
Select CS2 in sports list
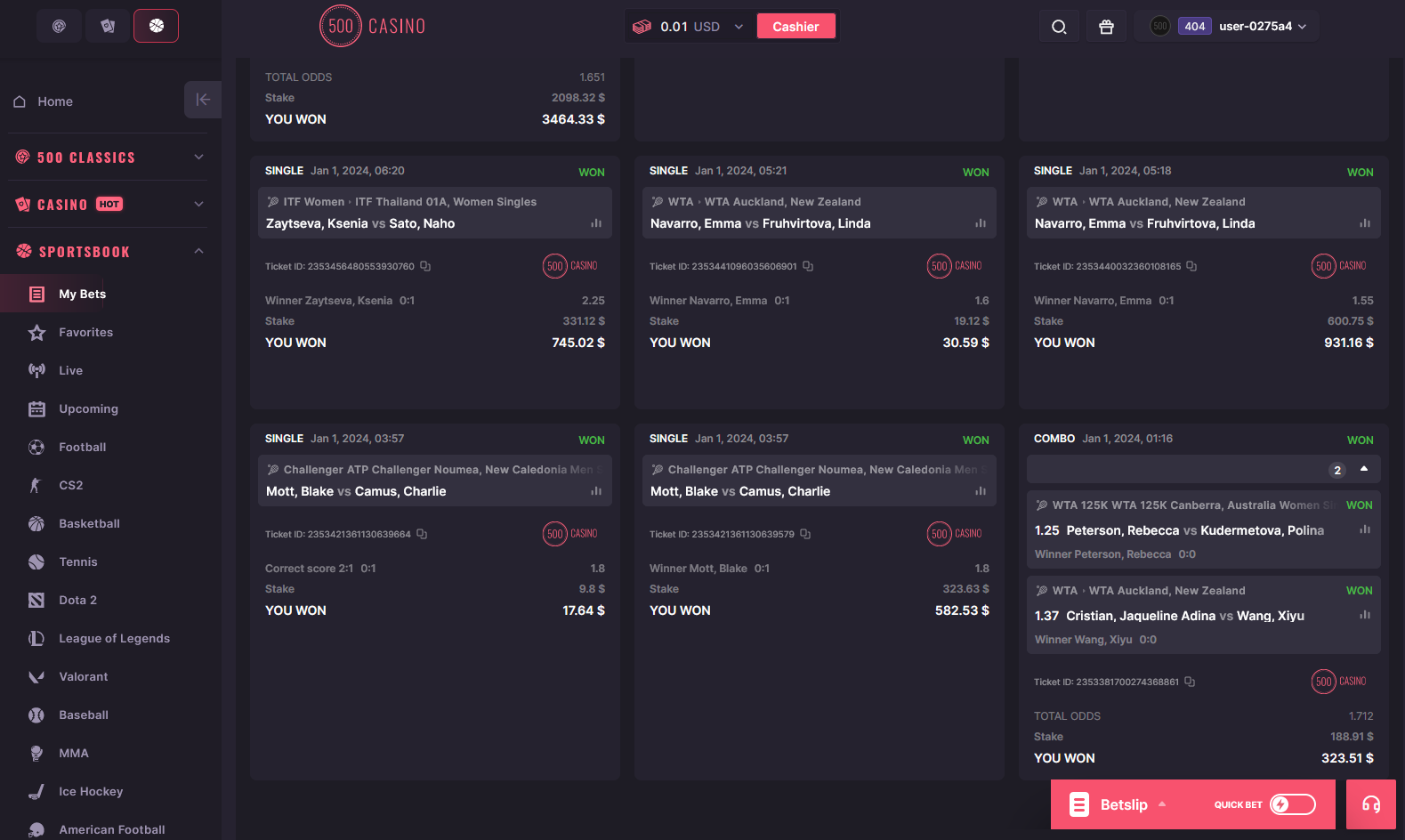pos(71,486)
